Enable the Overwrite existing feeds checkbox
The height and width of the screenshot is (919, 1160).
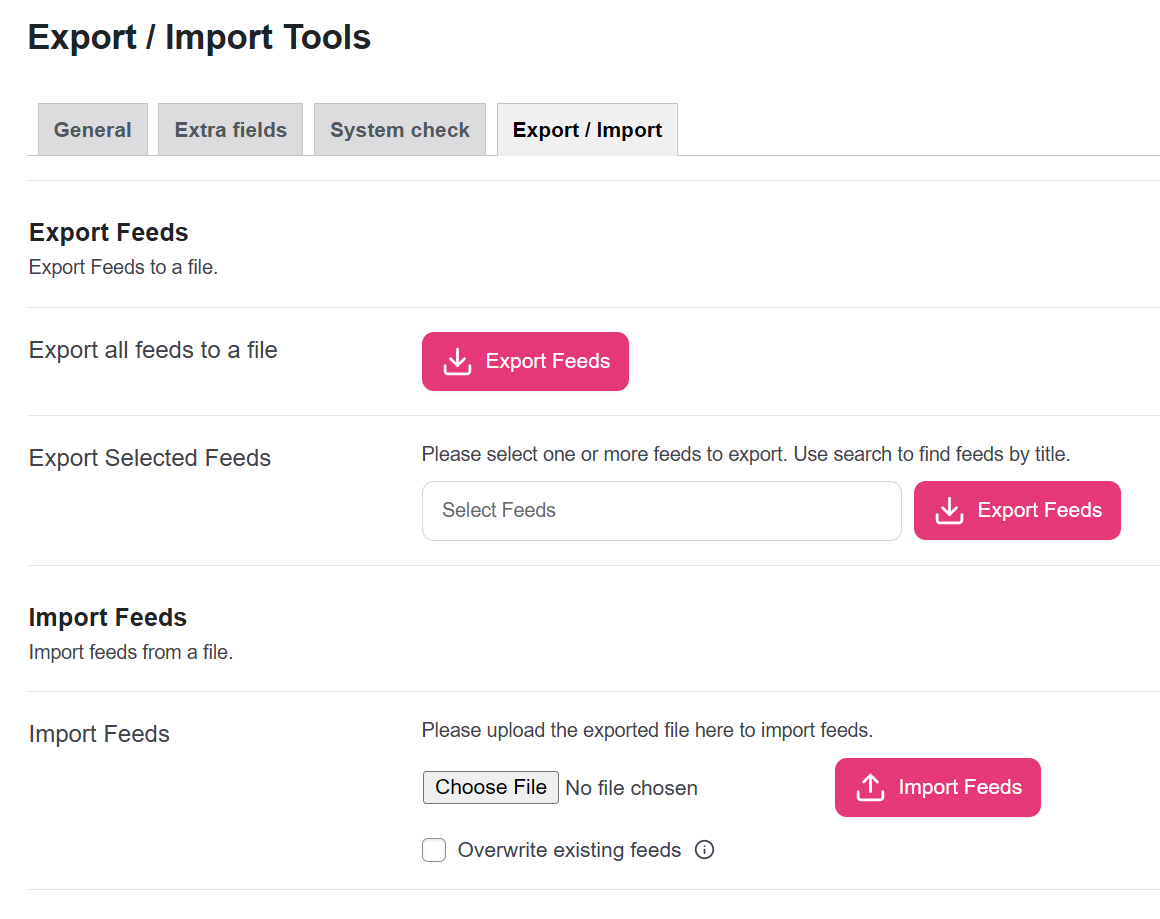pyautogui.click(x=434, y=850)
